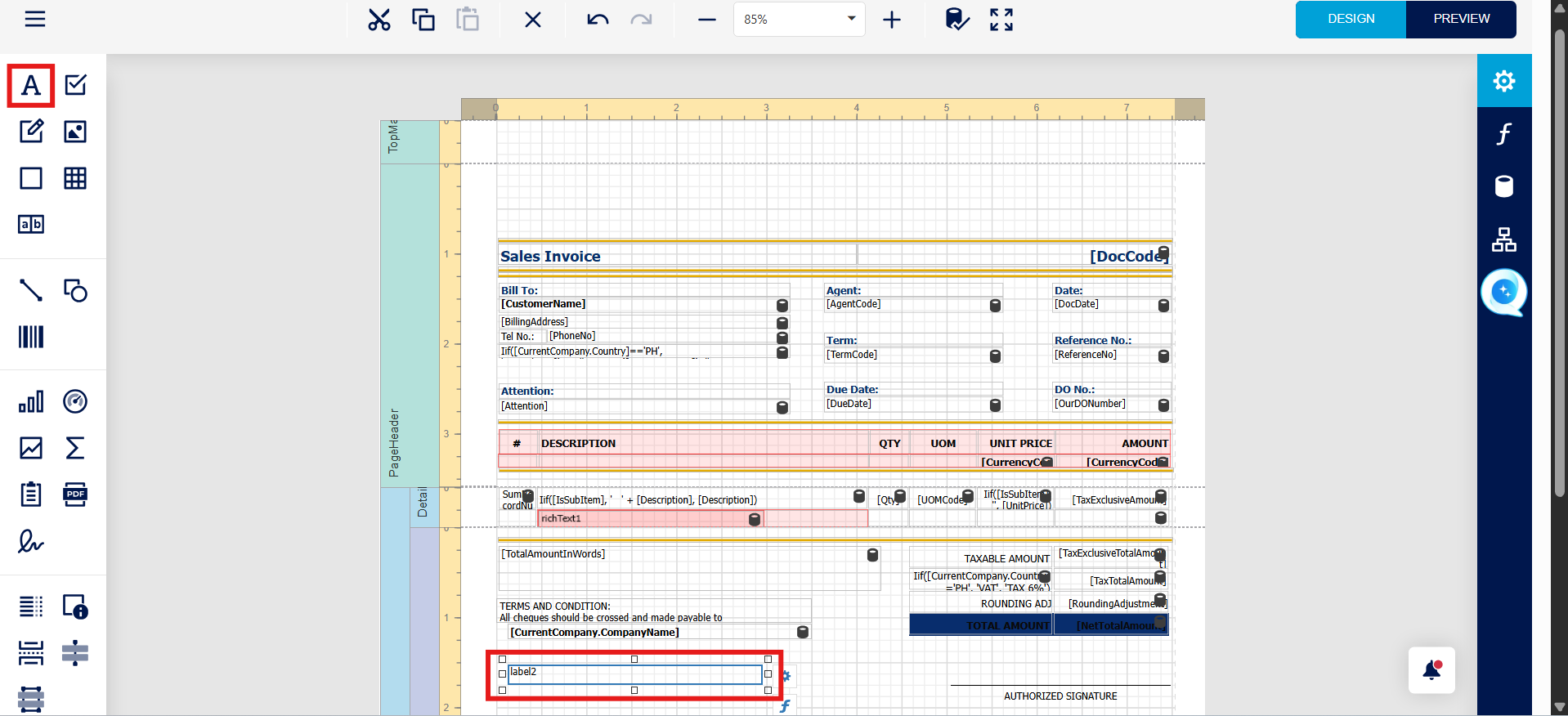Select the Label tool in toolbox
The height and width of the screenshot is (716, 1568).
(x=31, y=86)
